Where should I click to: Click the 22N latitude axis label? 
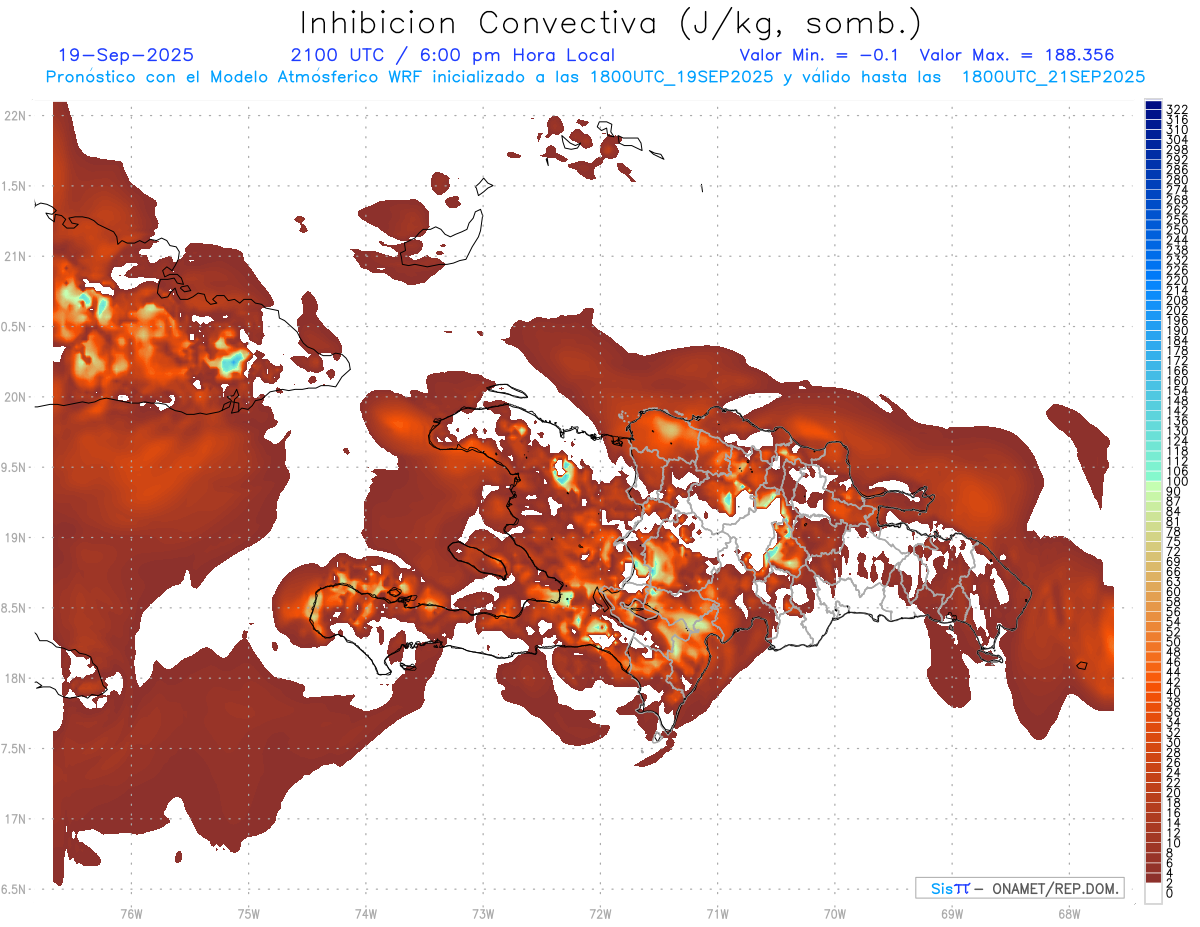(x=15, y=116)
